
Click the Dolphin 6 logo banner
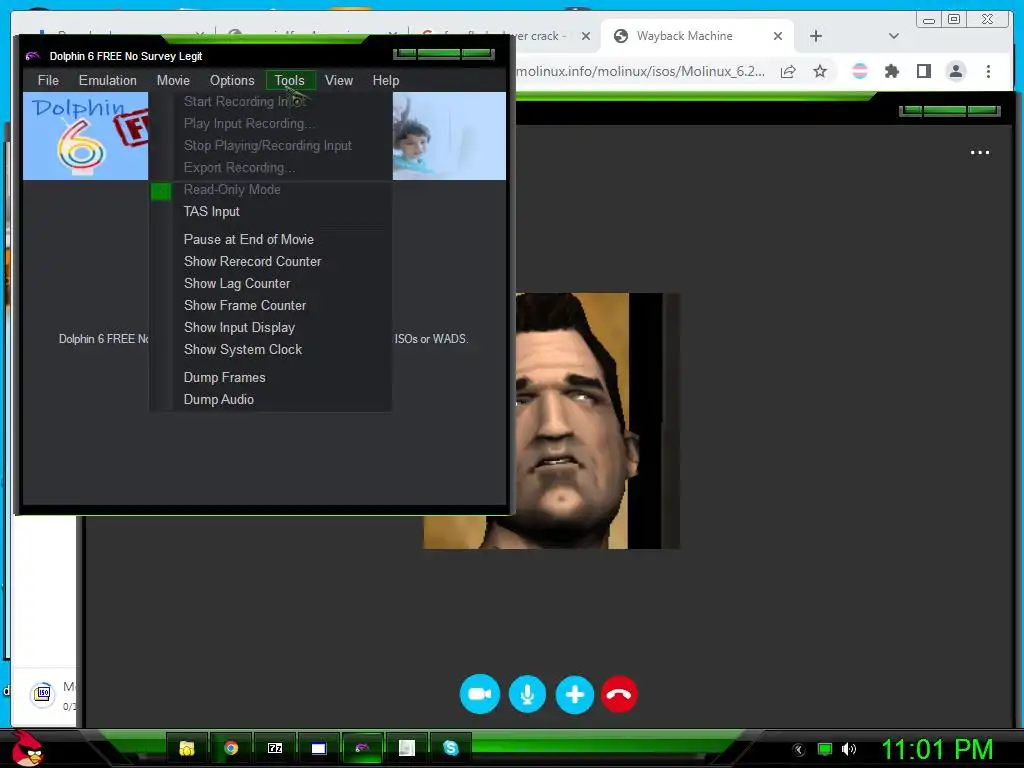(x=86, y=136)
